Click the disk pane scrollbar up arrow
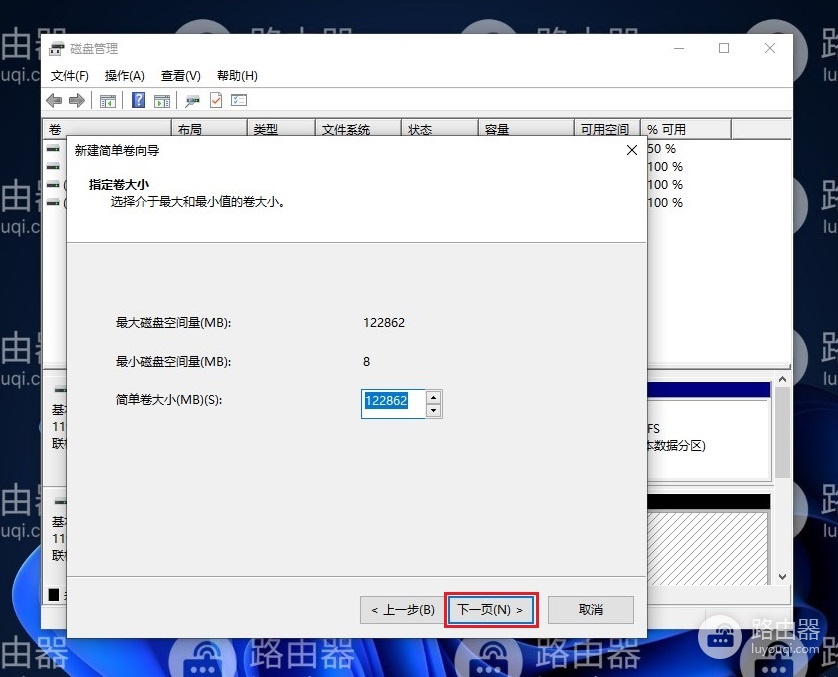Screen dimensions: 838x677 click(x=782, y=379)
